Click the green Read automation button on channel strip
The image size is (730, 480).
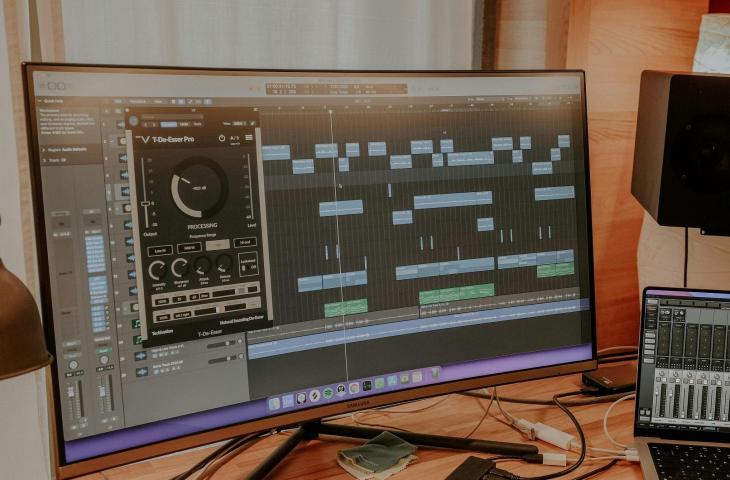tap(103, 351)
